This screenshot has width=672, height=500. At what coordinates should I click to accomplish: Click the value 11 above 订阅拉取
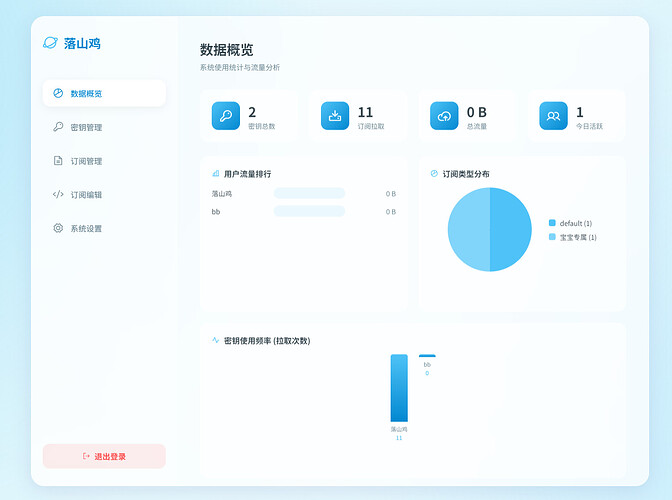pyautogui.click(x=365, y=112)
